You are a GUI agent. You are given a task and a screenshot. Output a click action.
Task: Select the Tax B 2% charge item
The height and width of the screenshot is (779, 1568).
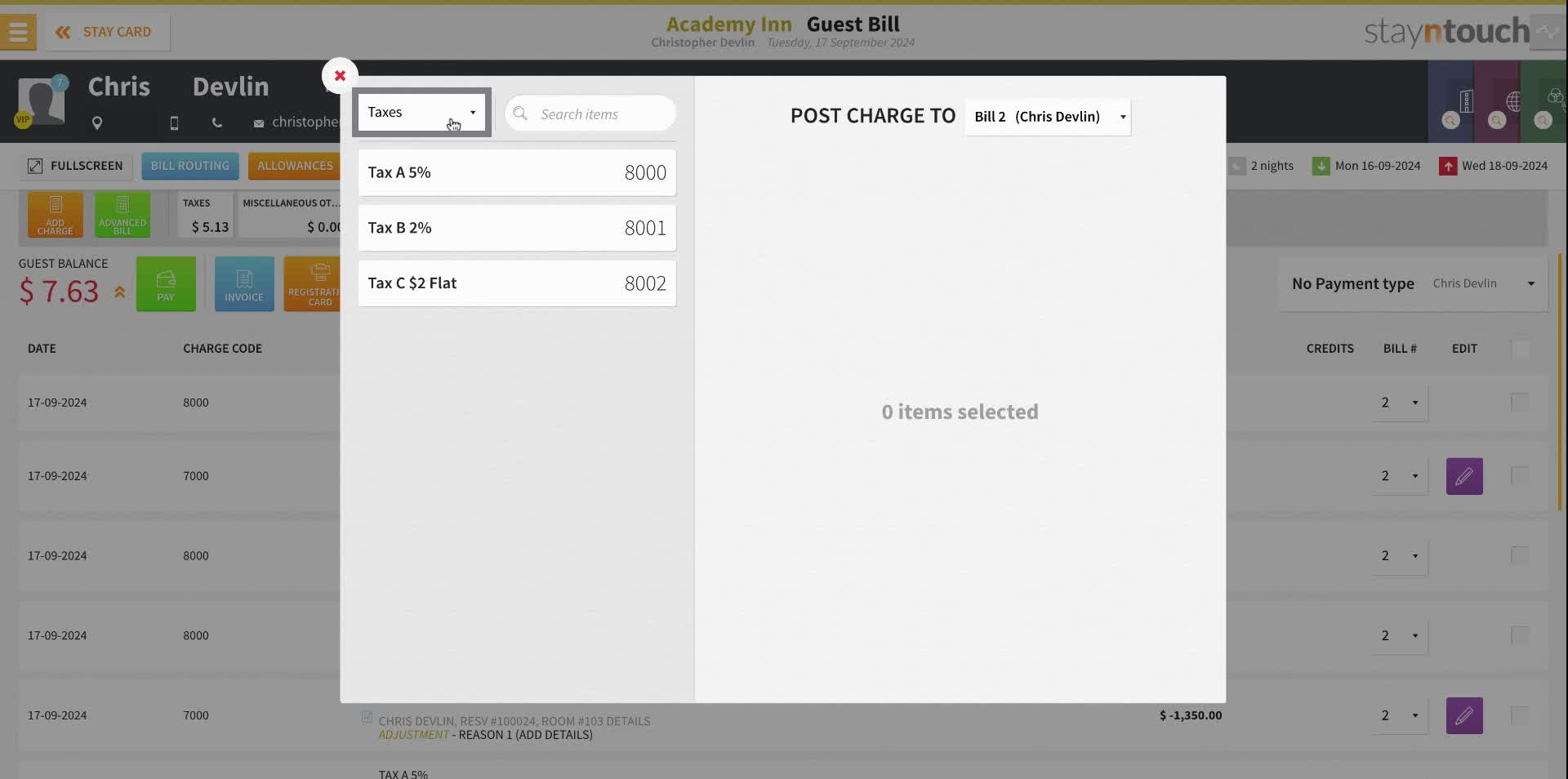tap(517, 228)
